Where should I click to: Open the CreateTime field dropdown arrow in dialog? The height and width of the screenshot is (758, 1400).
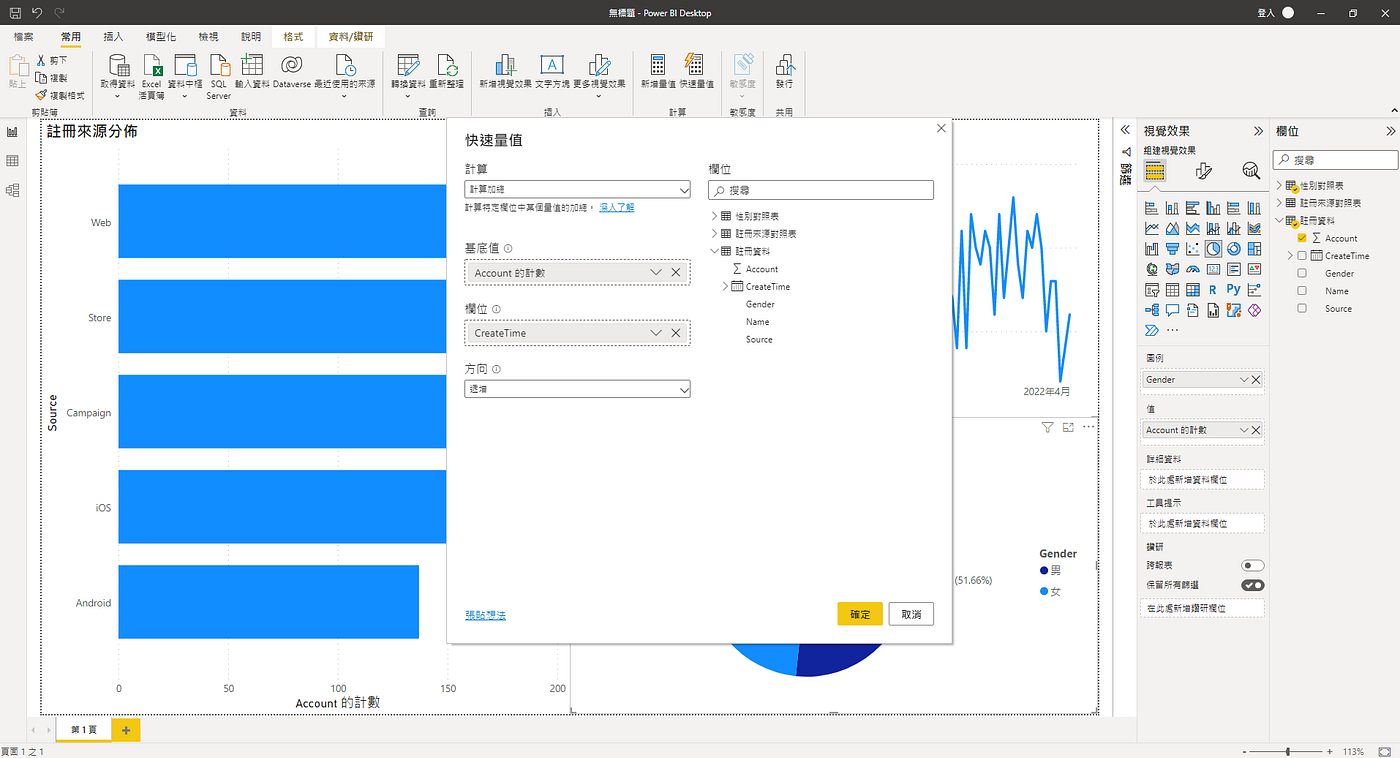(x=656, y=333)
